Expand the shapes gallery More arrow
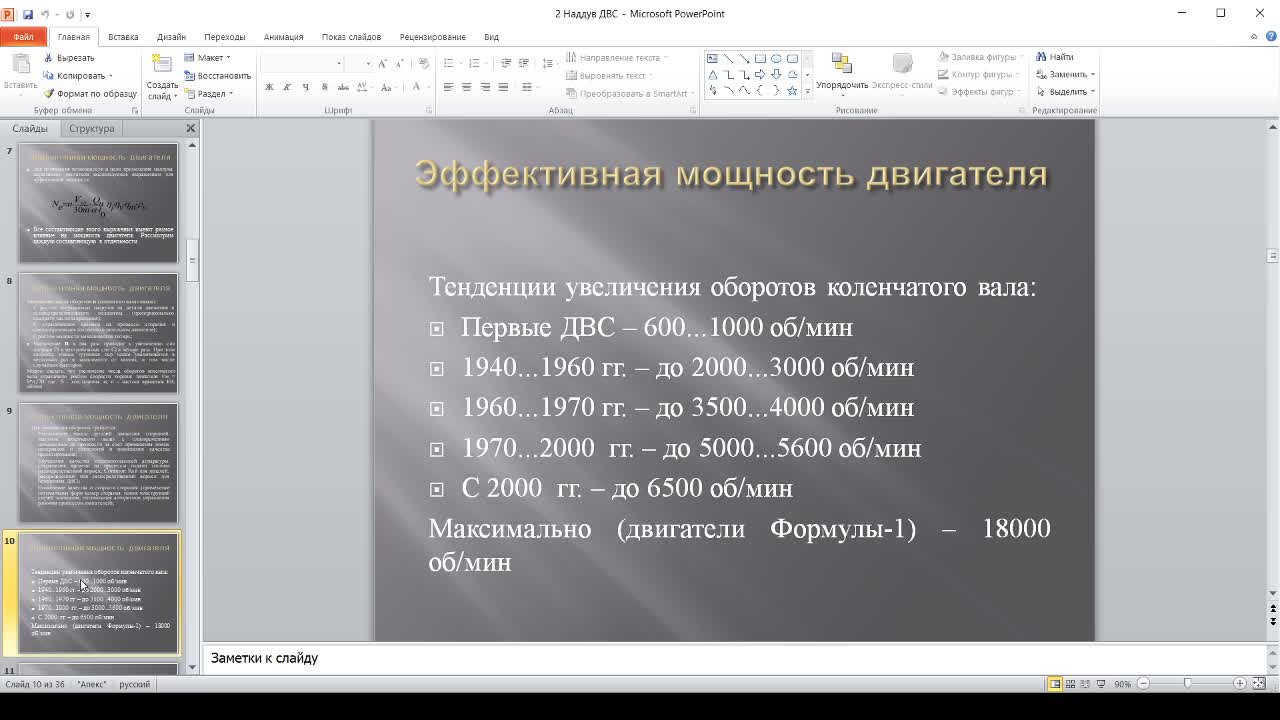The height and width of the screenshot is (720, 1280). pyautogui.click(x=806, y=91)
